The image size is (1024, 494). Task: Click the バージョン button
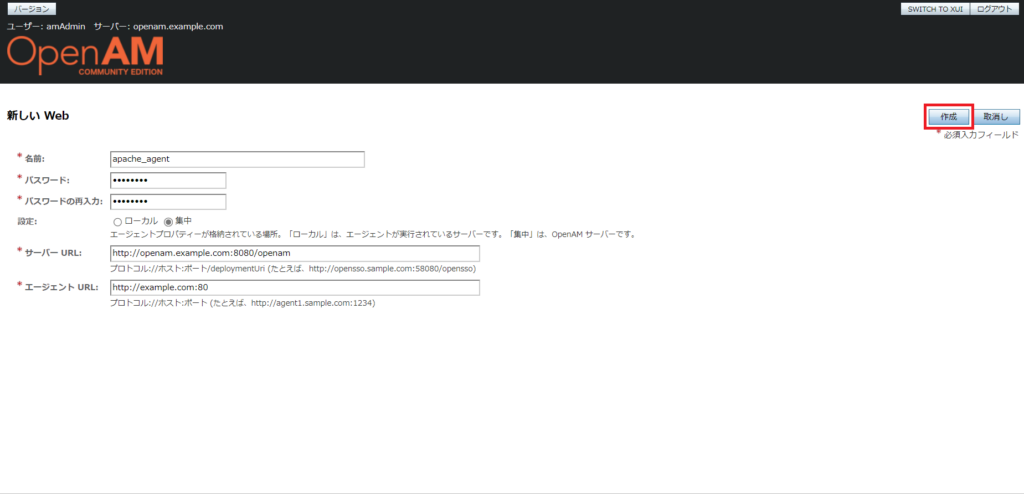pos(32,9)
